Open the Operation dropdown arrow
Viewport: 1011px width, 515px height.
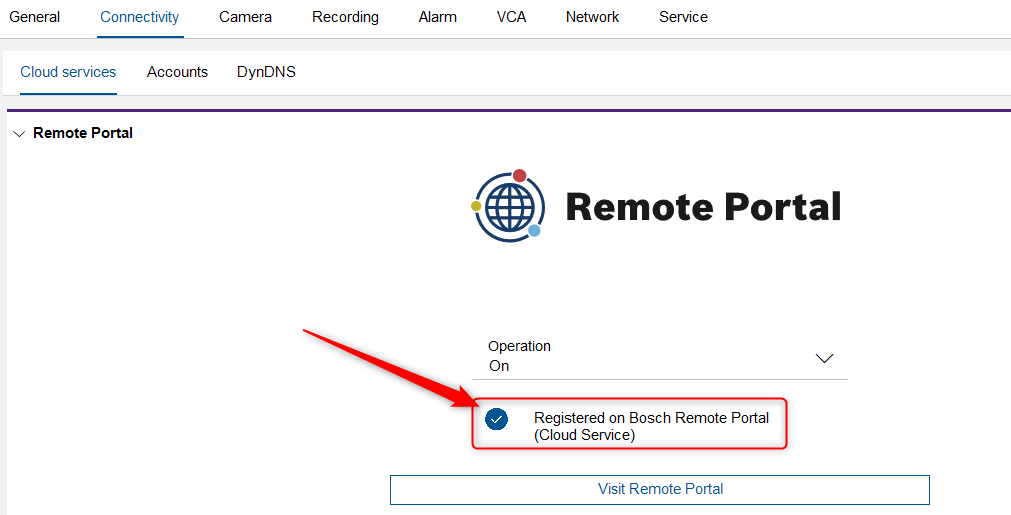825,358
